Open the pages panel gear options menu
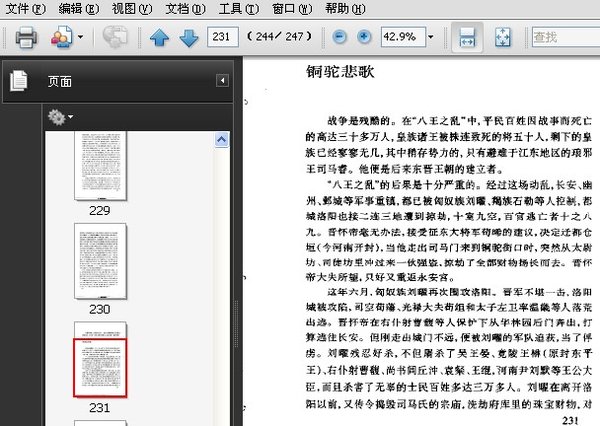This screenshot has width=600, height=426. (60, 118)
